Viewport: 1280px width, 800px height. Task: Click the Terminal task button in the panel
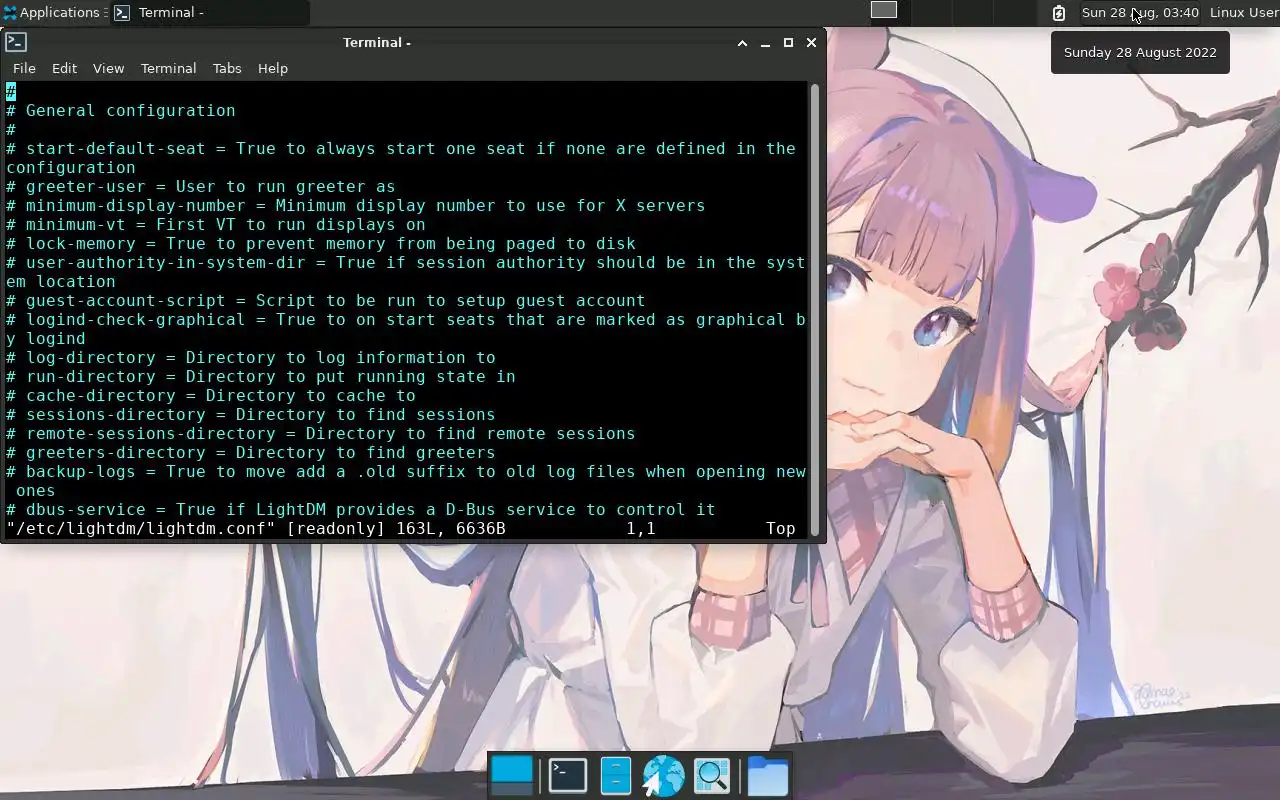(x=210, y=13)
